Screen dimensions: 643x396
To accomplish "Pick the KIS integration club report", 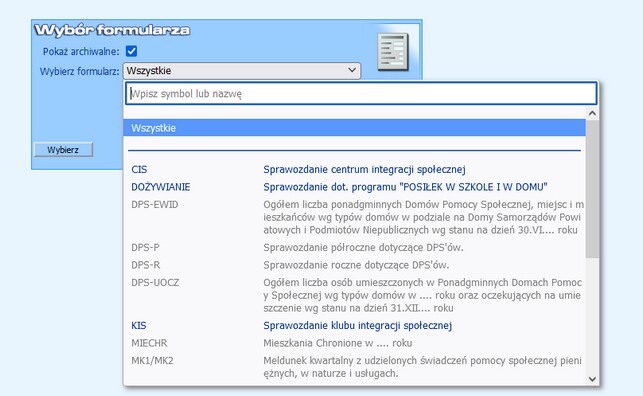I will click(354, 325).
